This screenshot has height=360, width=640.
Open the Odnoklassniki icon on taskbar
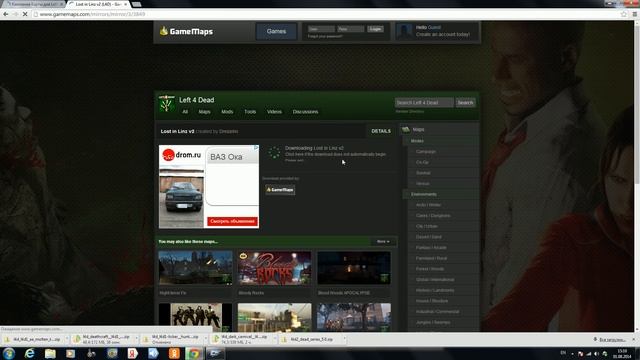pyautogui.click(x=174, y=353)
